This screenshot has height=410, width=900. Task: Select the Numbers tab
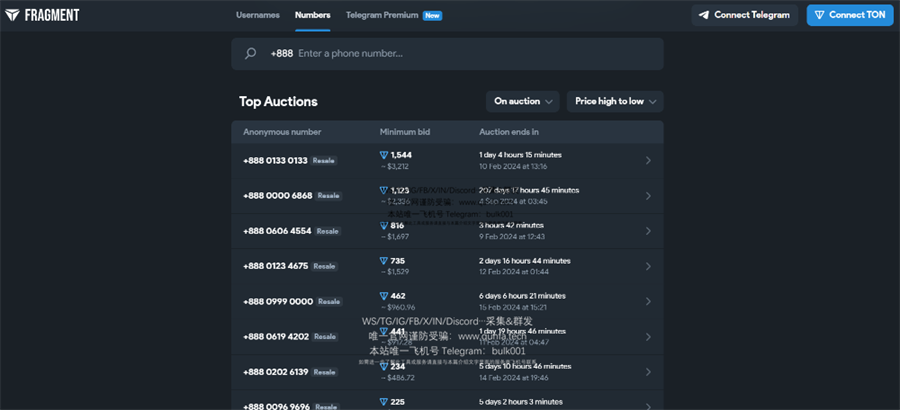tap(313, 16)
